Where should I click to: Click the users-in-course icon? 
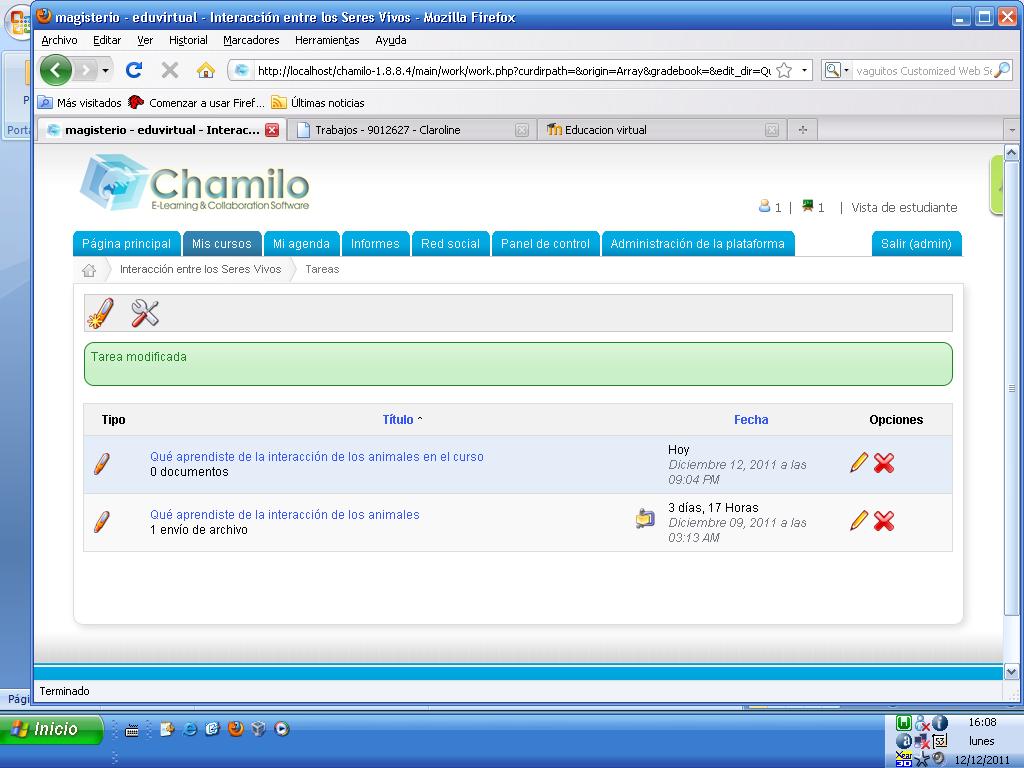pos(808,206)
